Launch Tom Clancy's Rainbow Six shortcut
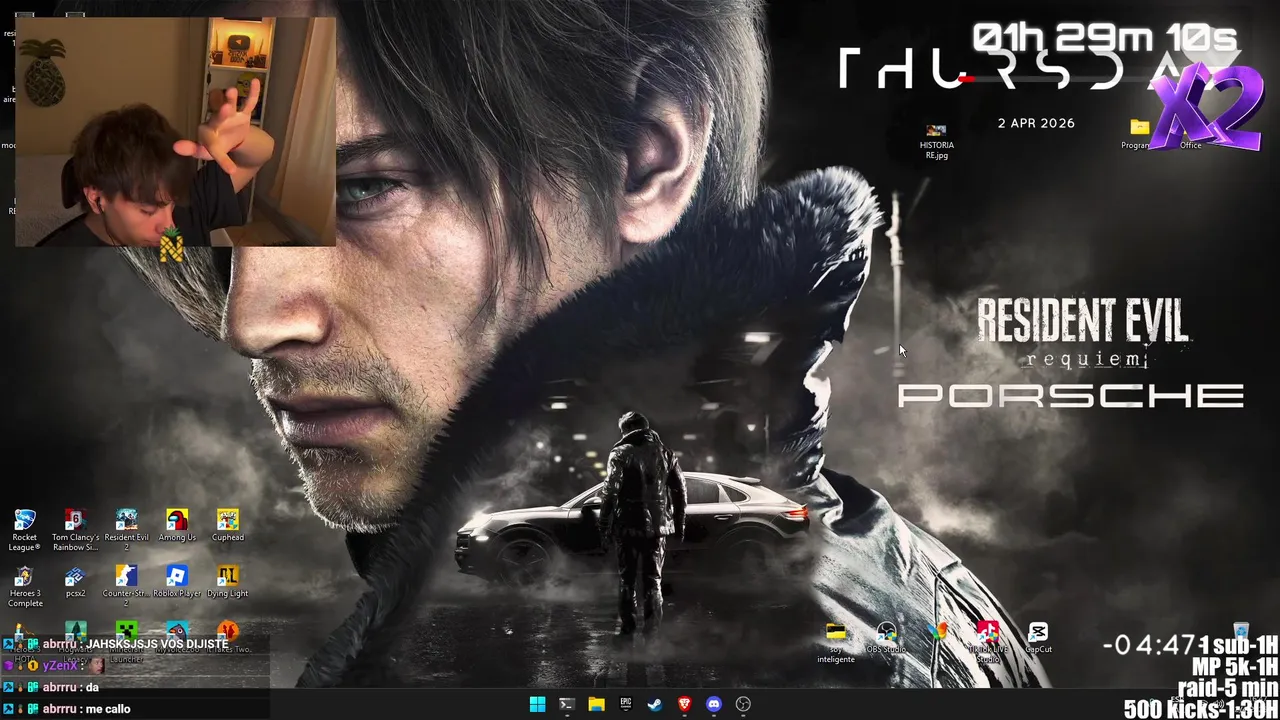 [x=75, y=529]
